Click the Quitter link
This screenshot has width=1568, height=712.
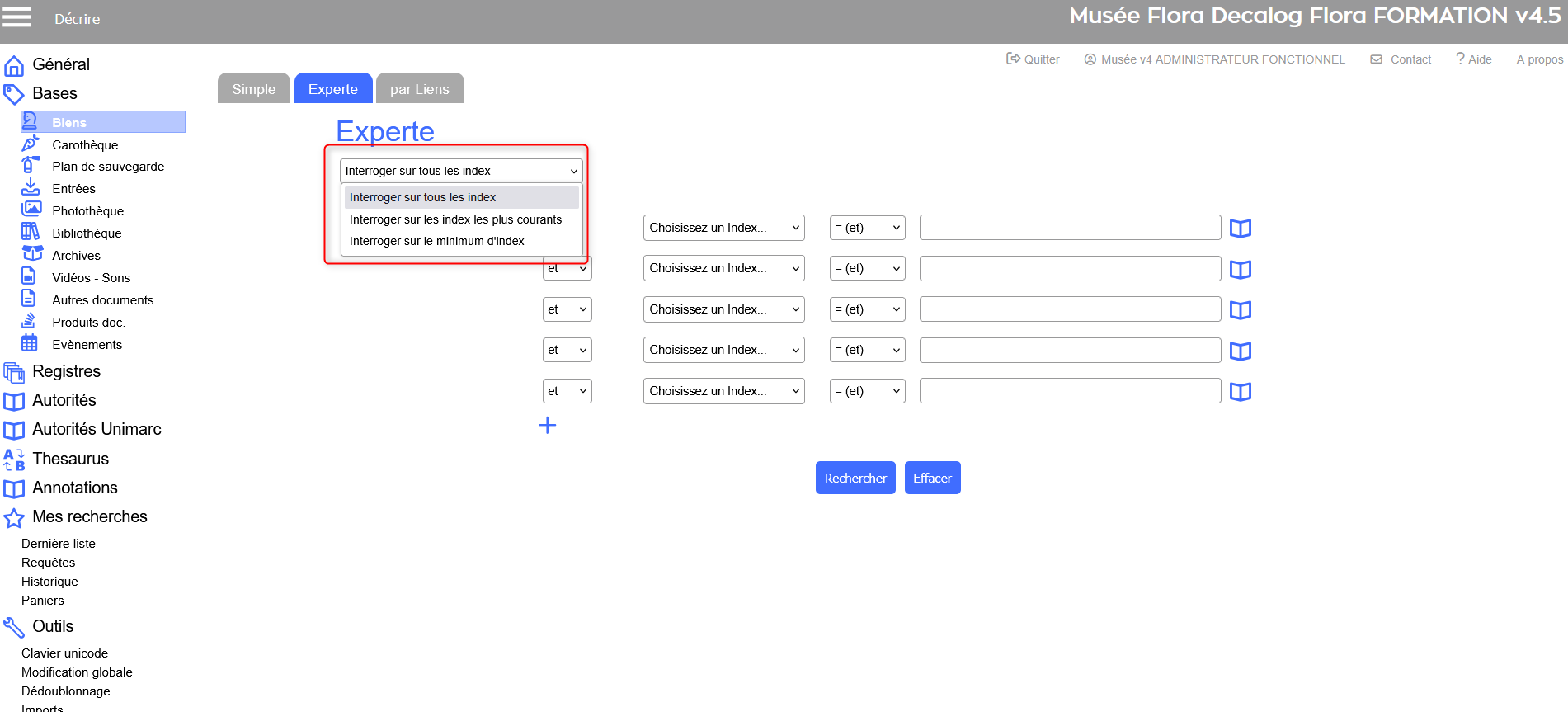pyautogui.click(x=1033, y=59)
